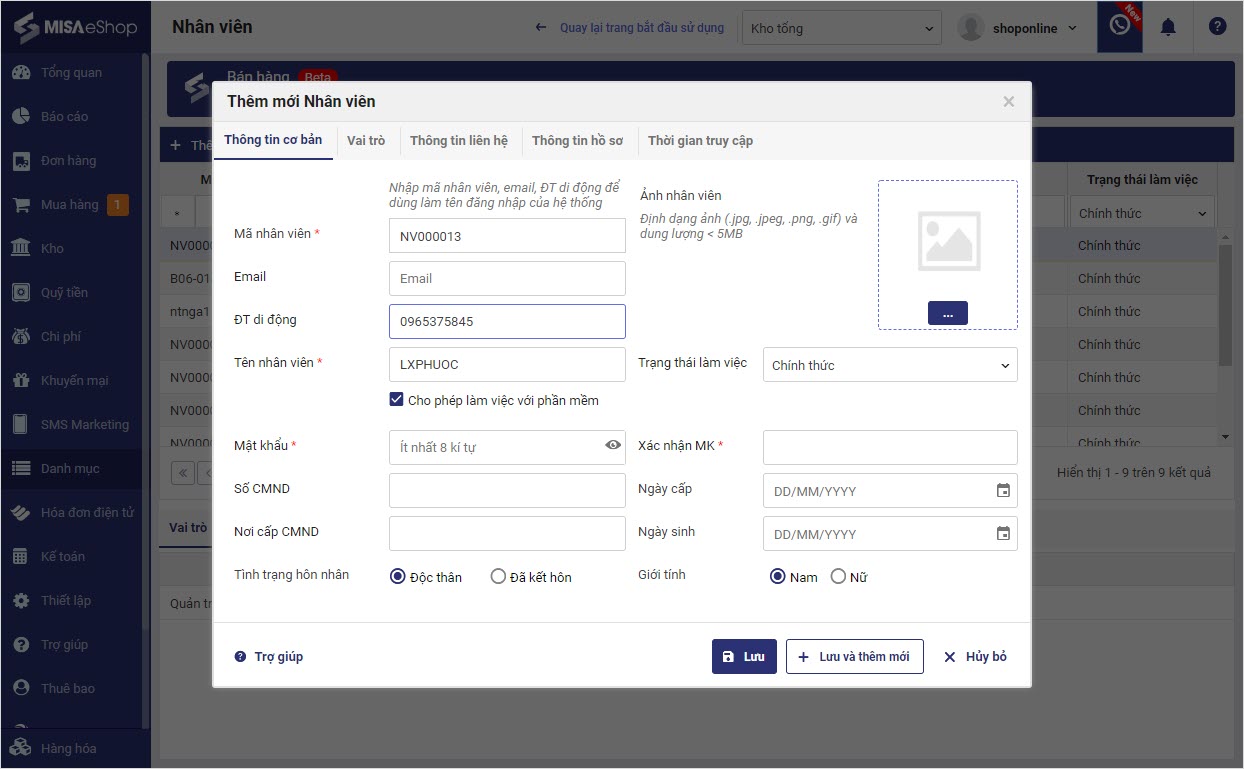Click the shoponline user avatar
1244x769 pixels.
tap(971, 27)
